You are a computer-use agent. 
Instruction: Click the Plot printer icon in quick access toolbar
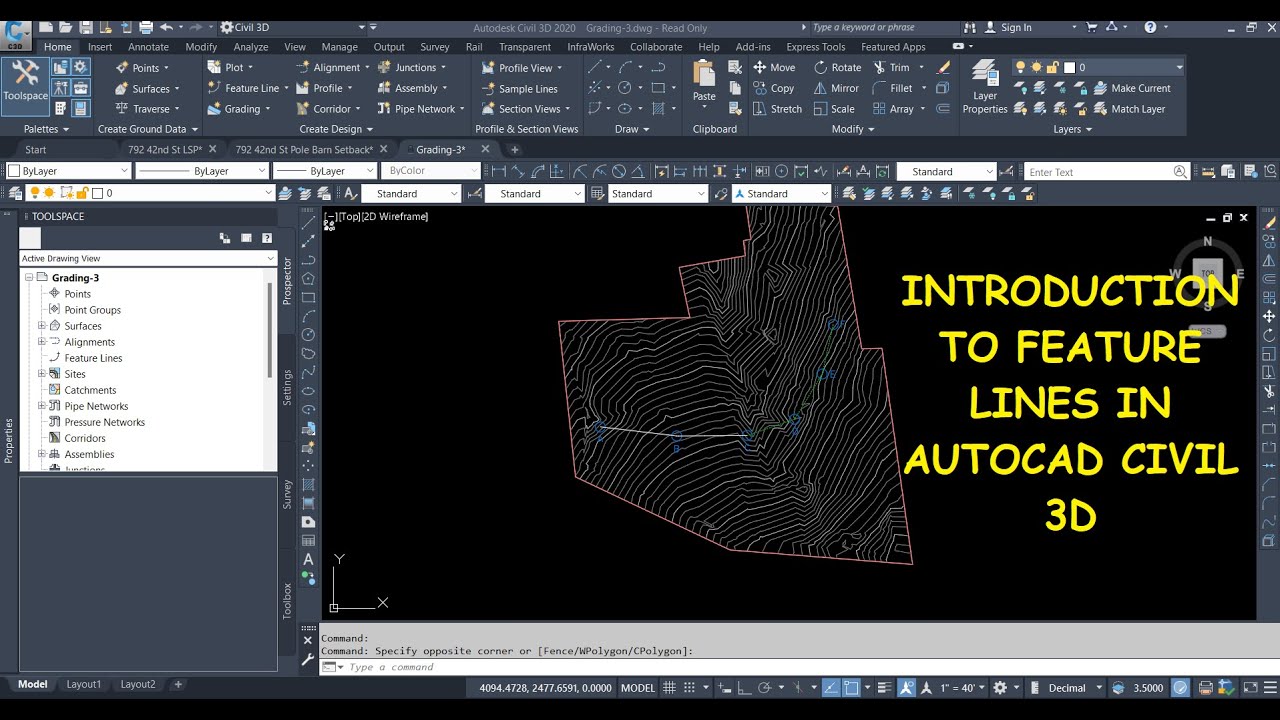click(x=146, y=27)
